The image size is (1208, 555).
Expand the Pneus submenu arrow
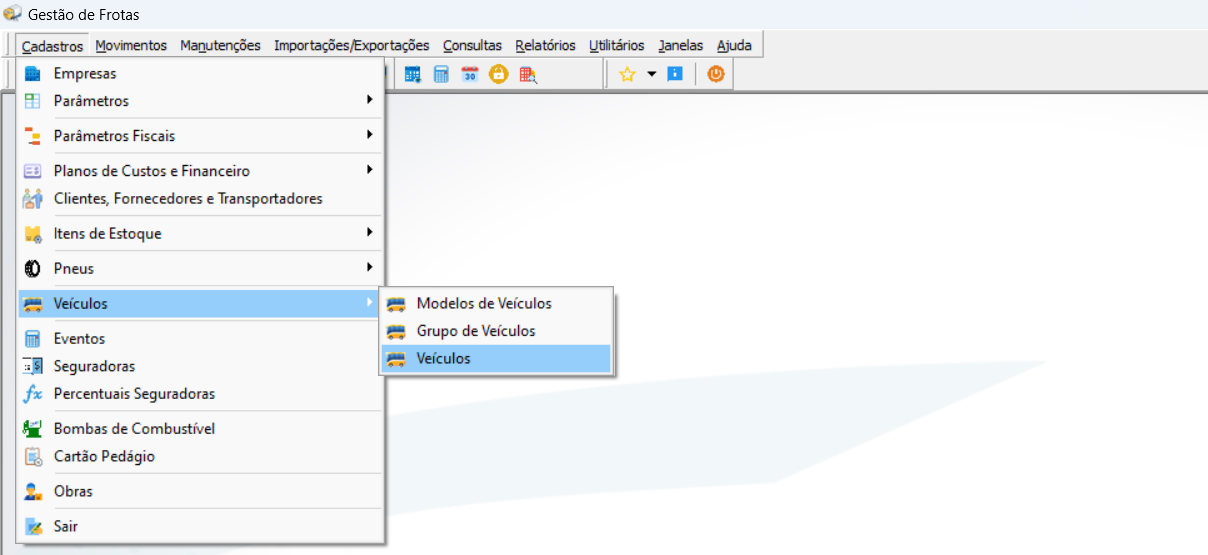(x=370, y=268)
